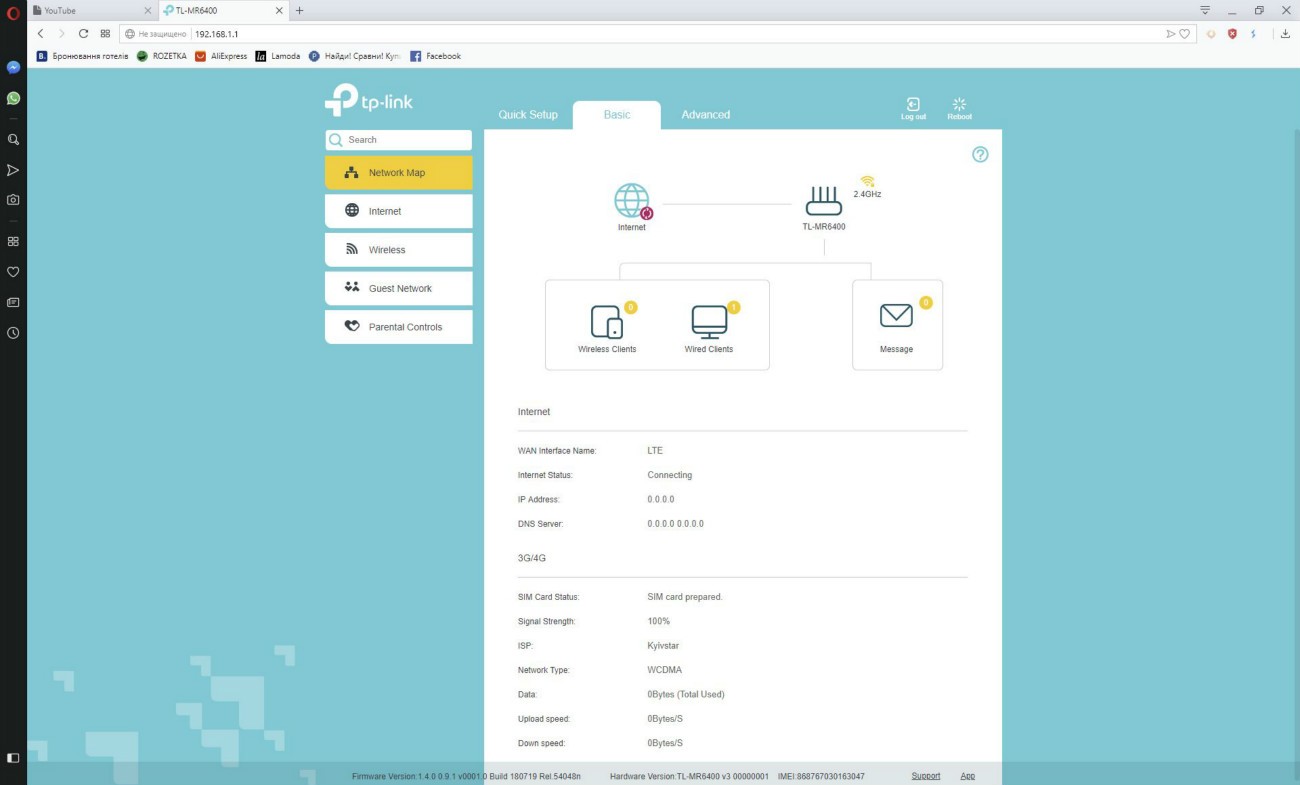The height and width of the screenshot is (785, 1300).
Task: Select Parental Controls in the sidebar
Action: click(x=398, y=327)
